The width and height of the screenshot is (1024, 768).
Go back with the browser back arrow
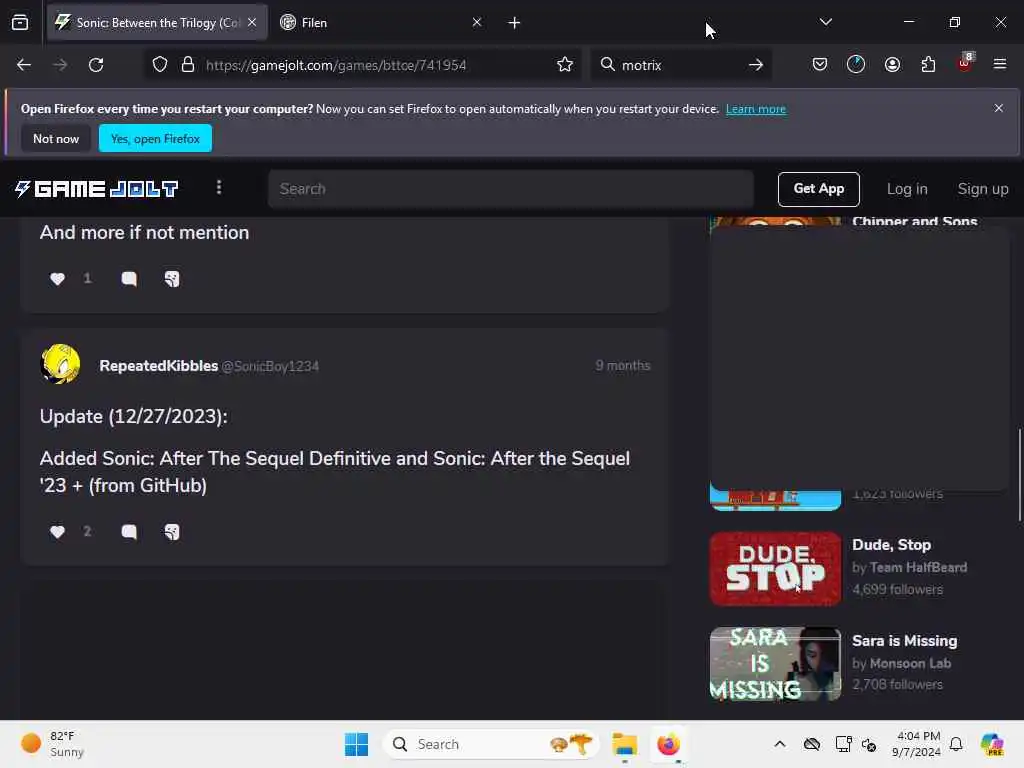pos(24,65)
